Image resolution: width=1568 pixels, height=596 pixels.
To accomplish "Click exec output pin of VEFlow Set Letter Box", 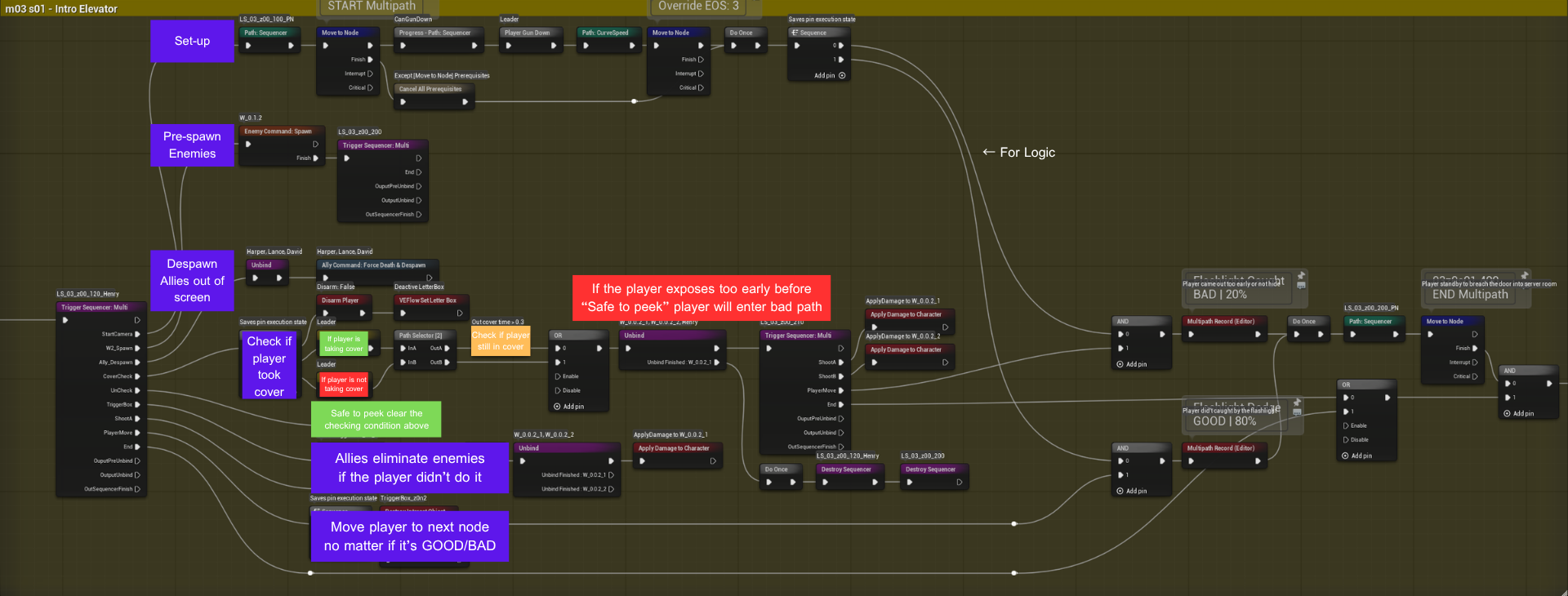I will (x=460, y=313).
